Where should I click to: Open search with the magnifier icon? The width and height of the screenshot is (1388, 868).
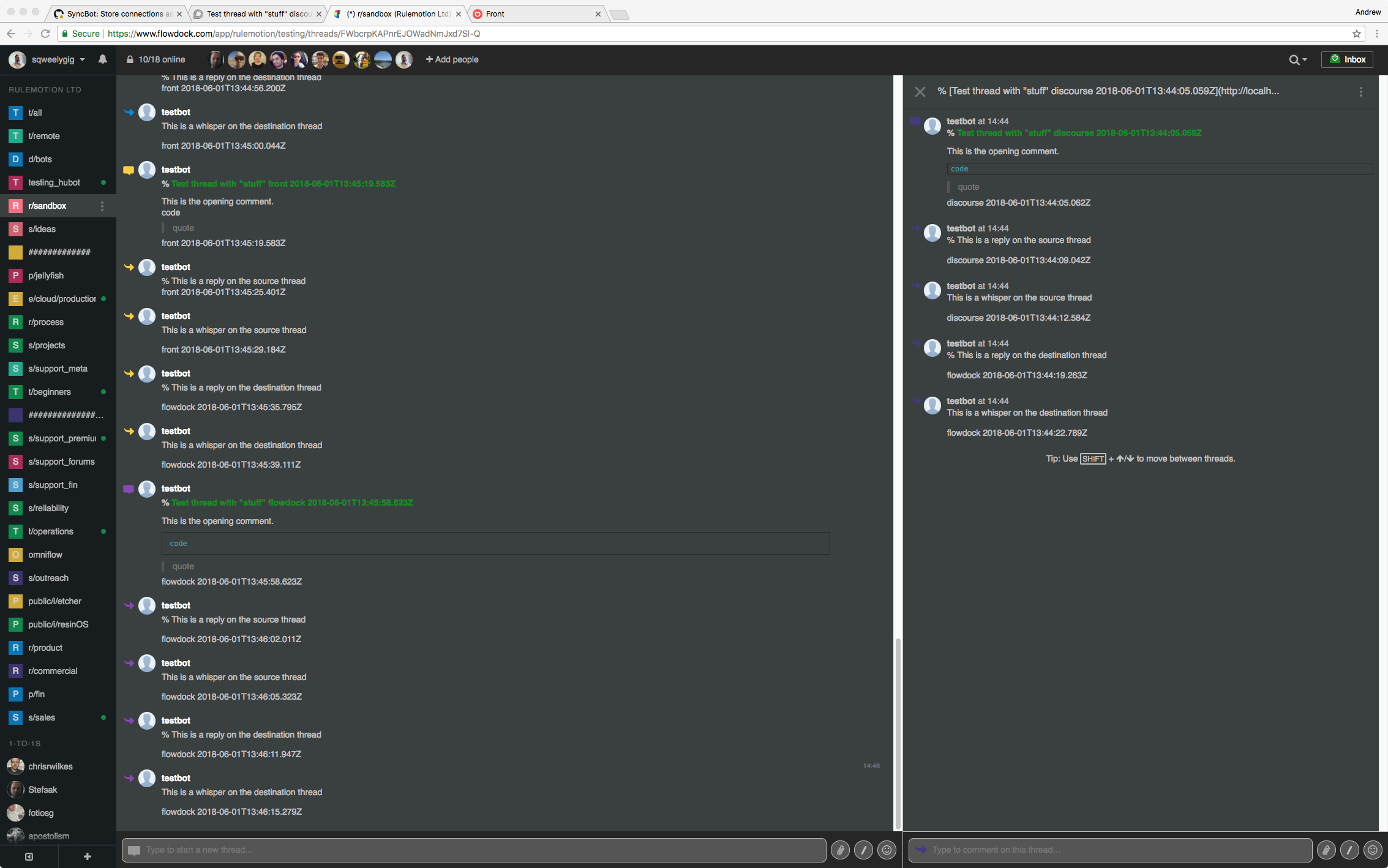1293,59
